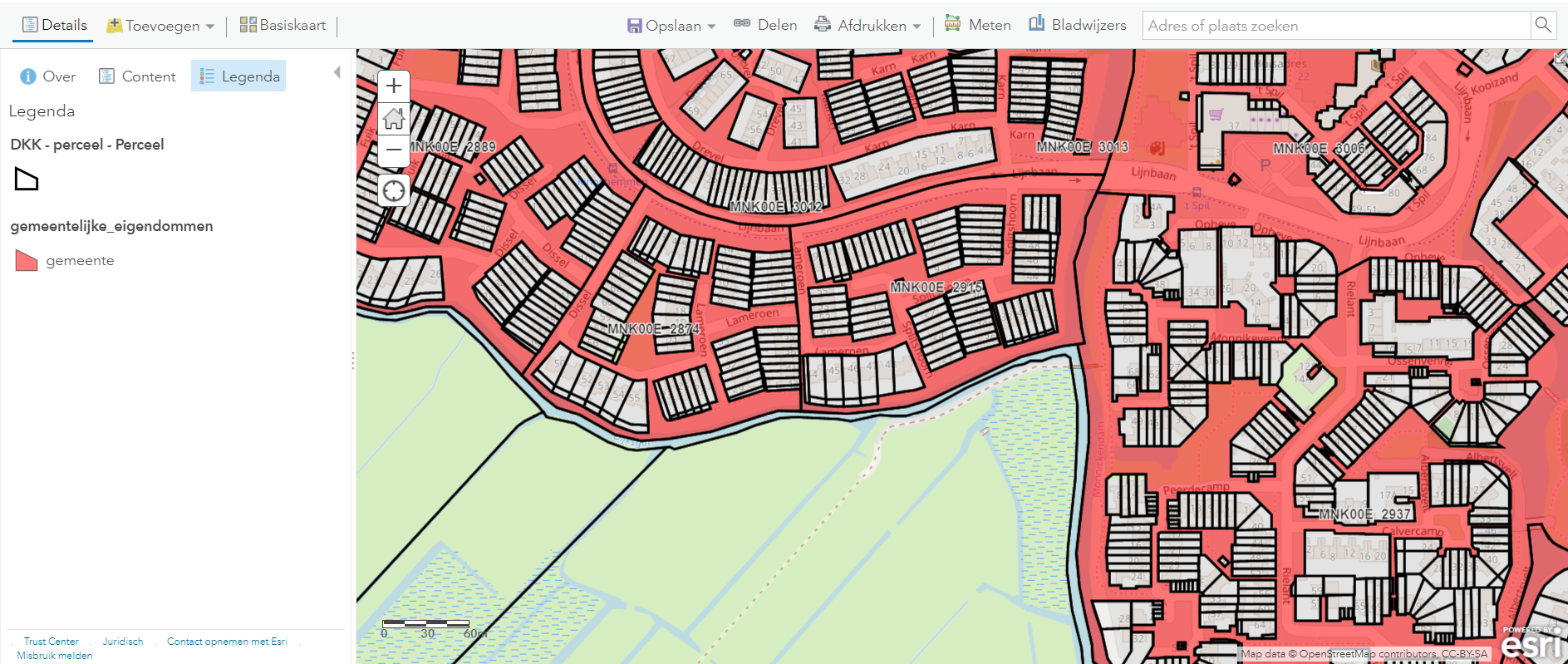
Task: Click Contact opnemen met Esri link
Action: click(227, 642)
